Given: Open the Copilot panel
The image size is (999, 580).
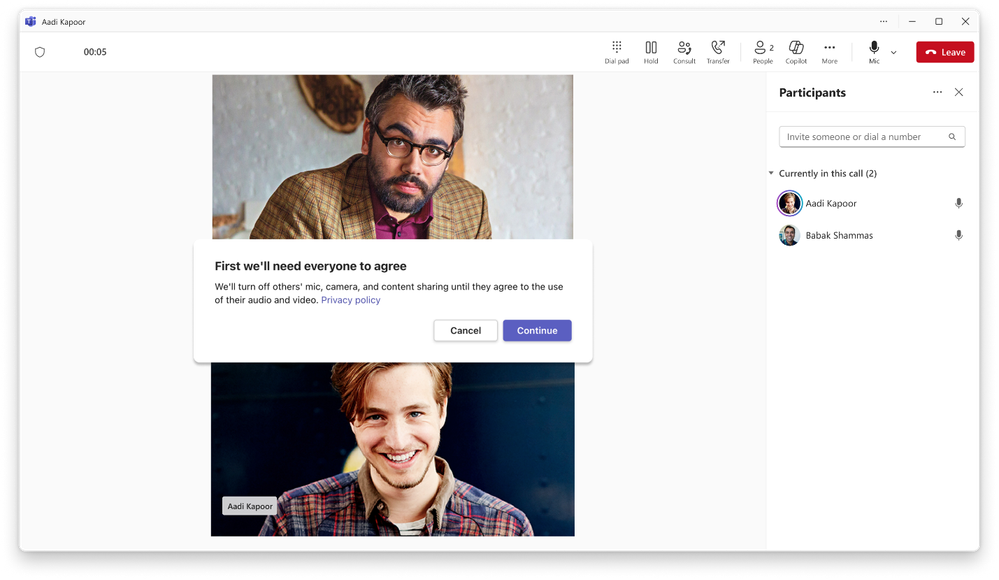Looking at the screenshot, I should click(796, 51).
